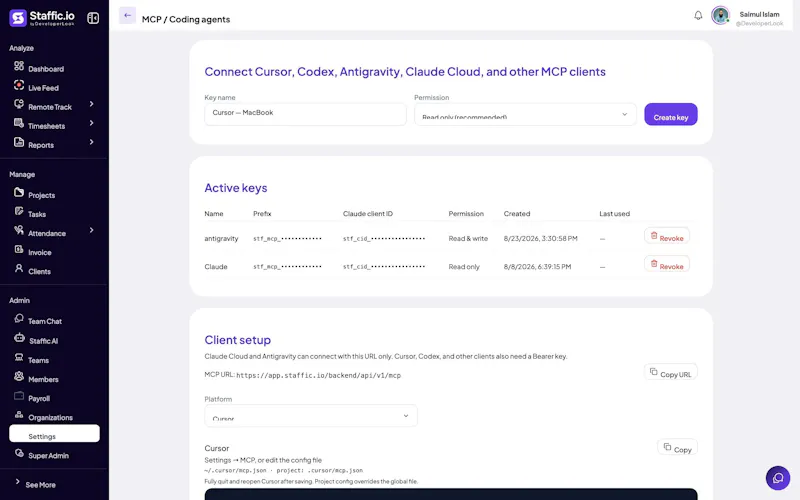Open Super Admin icon
The image size is (800, 500).
coord(19,453)
